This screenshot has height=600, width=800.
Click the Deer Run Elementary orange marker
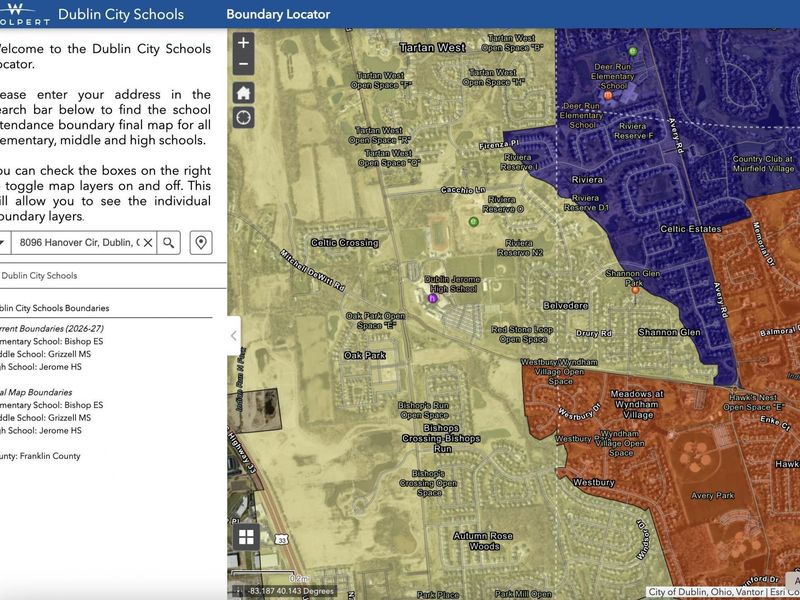[x=608, y=95]
